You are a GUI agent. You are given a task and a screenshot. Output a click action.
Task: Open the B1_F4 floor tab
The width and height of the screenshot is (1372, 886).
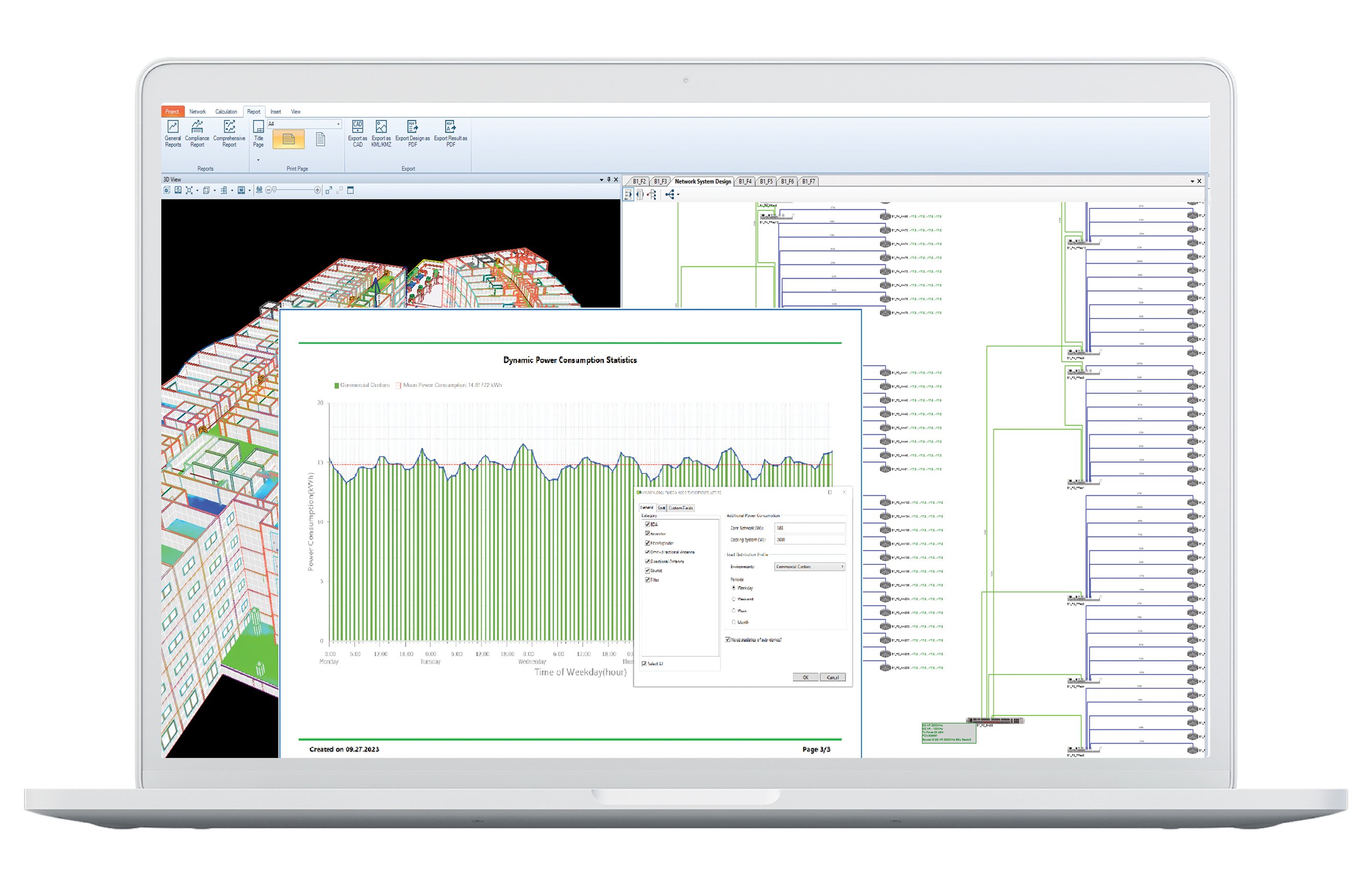pyautogui.click(x=746, y=181)
